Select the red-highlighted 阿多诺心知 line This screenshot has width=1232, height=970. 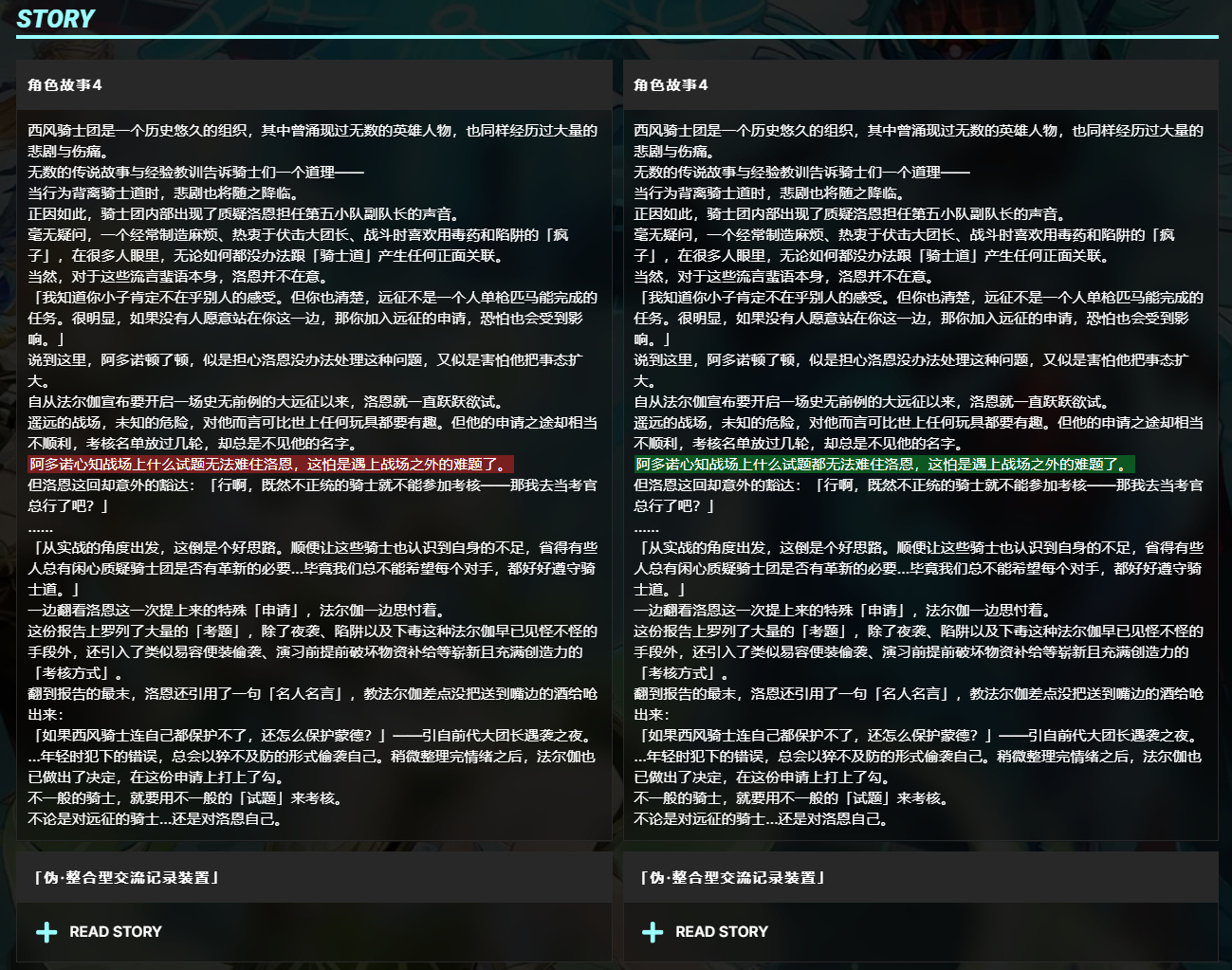[270, 465]
